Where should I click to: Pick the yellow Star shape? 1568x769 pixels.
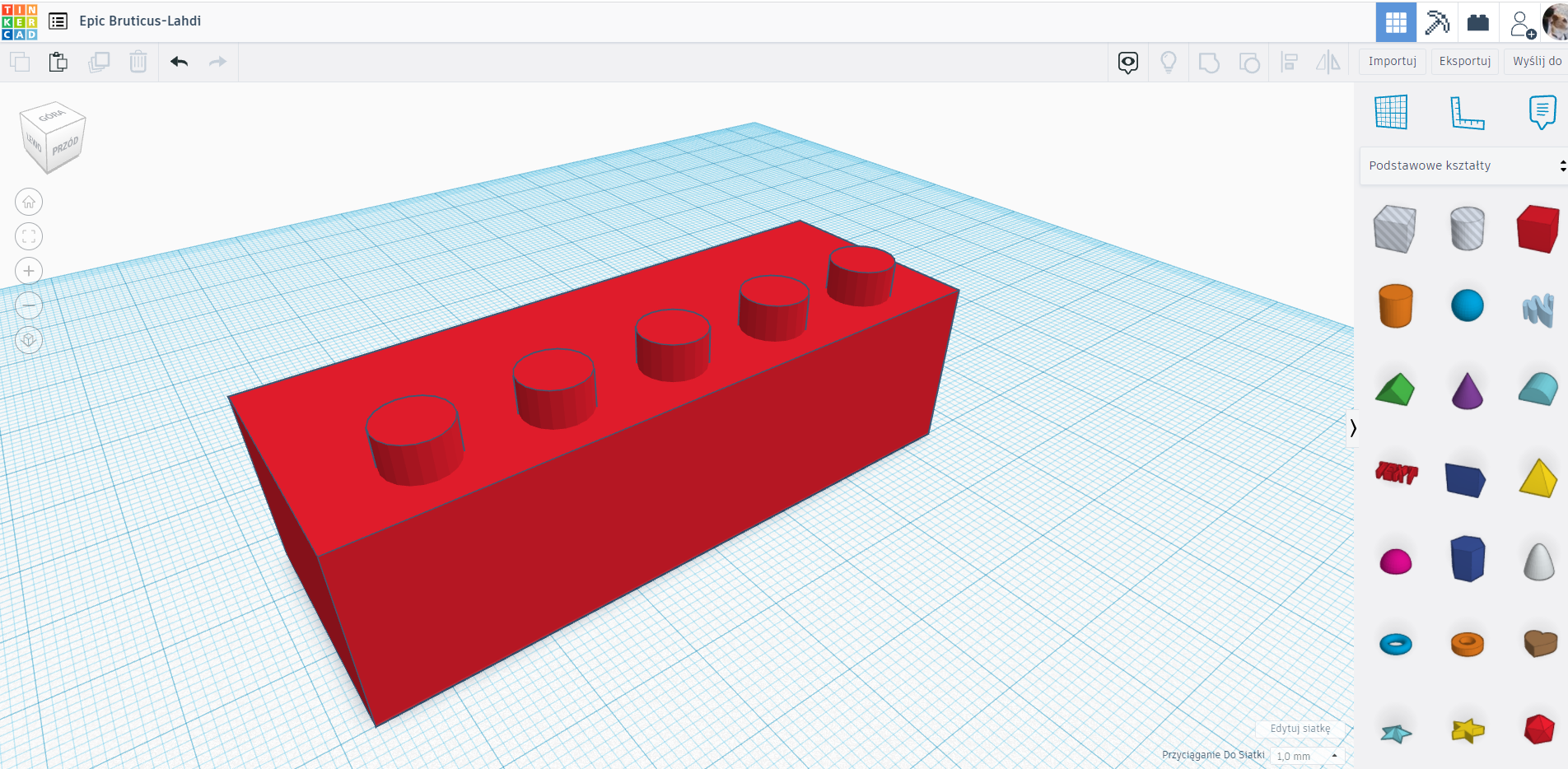[x=1468, y=729]
